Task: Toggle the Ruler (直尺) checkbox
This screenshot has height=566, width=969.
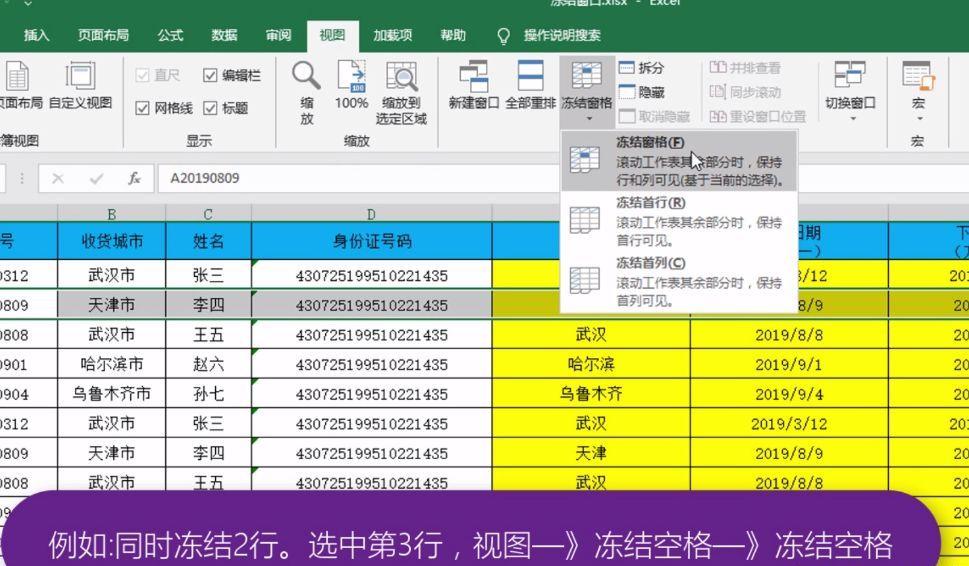Action: click(x=142, y=75)
